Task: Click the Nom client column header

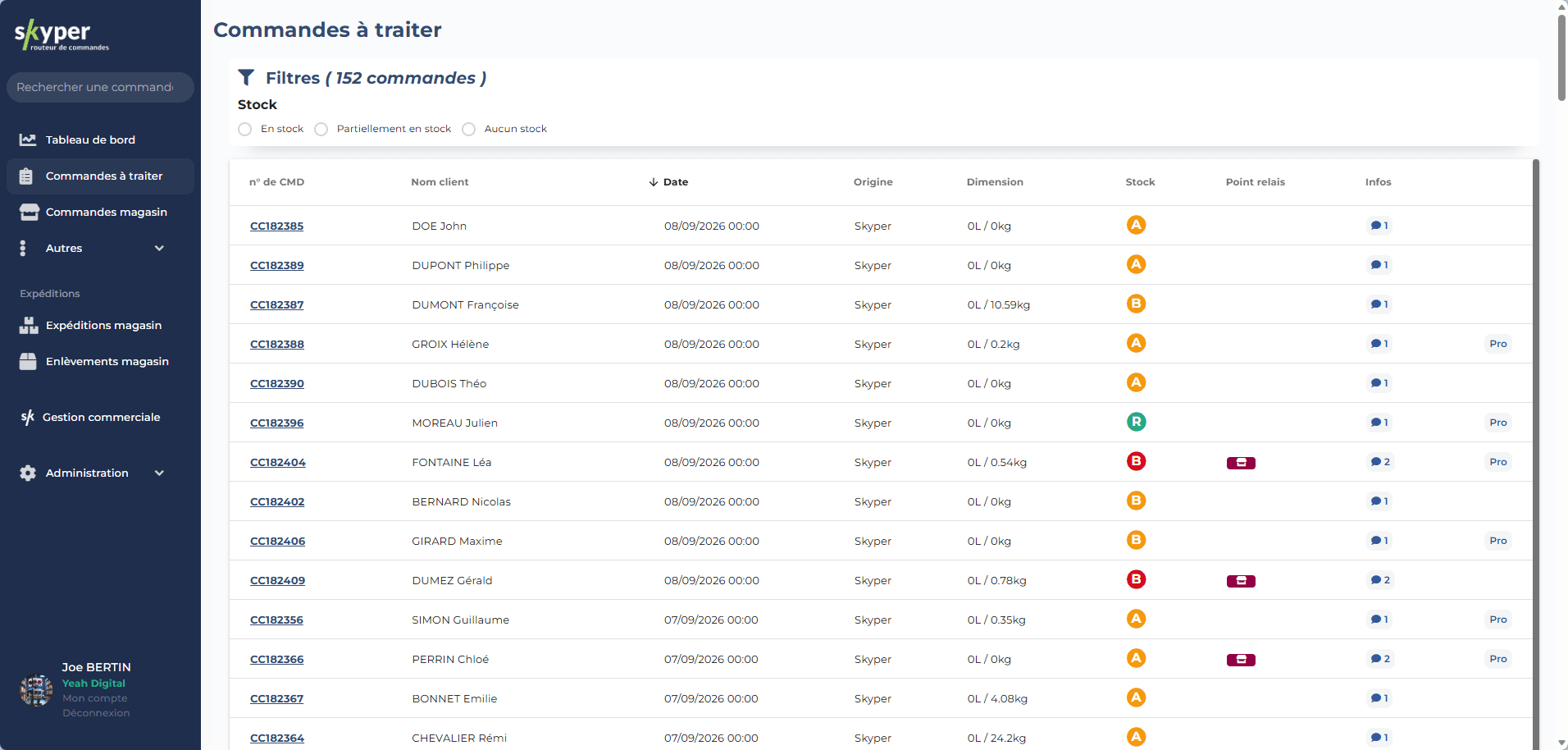Action: (440, 182)
